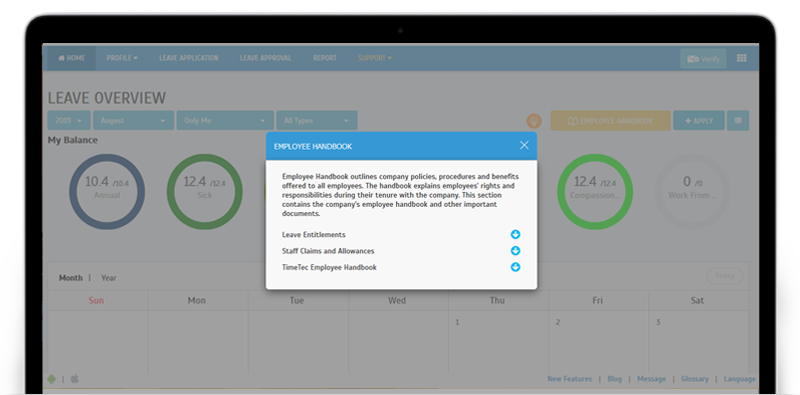Viewport: 800px width, 395px height.
Task: Download Staff Claims and Allowances file
Action: coord(515,251)
